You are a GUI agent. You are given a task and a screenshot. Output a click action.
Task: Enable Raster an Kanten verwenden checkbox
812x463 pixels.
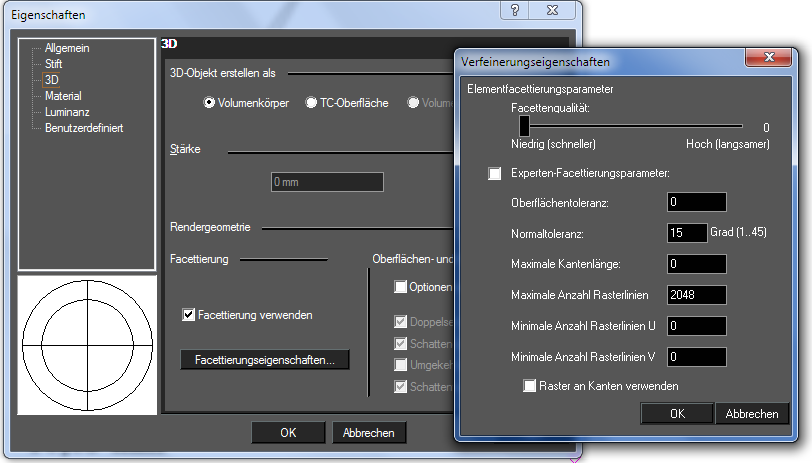pos(529,386)
